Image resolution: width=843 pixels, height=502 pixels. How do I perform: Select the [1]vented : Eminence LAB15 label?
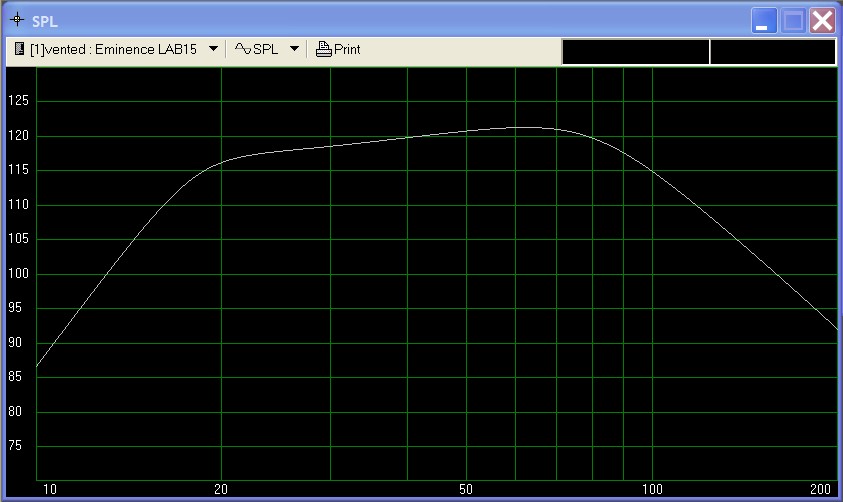pos(113,49)
